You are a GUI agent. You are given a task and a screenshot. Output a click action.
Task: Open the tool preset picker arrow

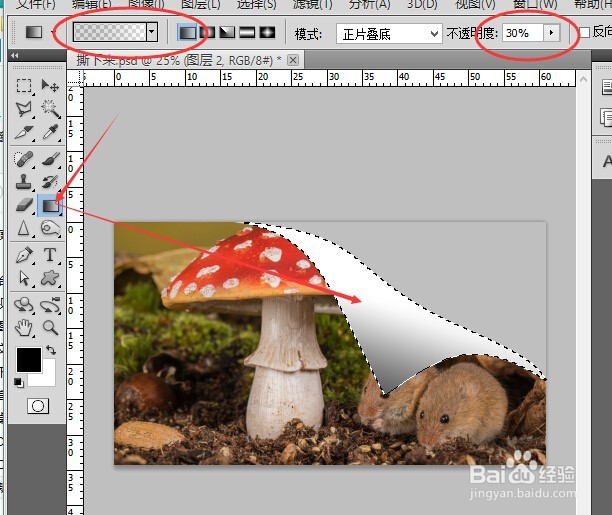[x=53, y=33]
